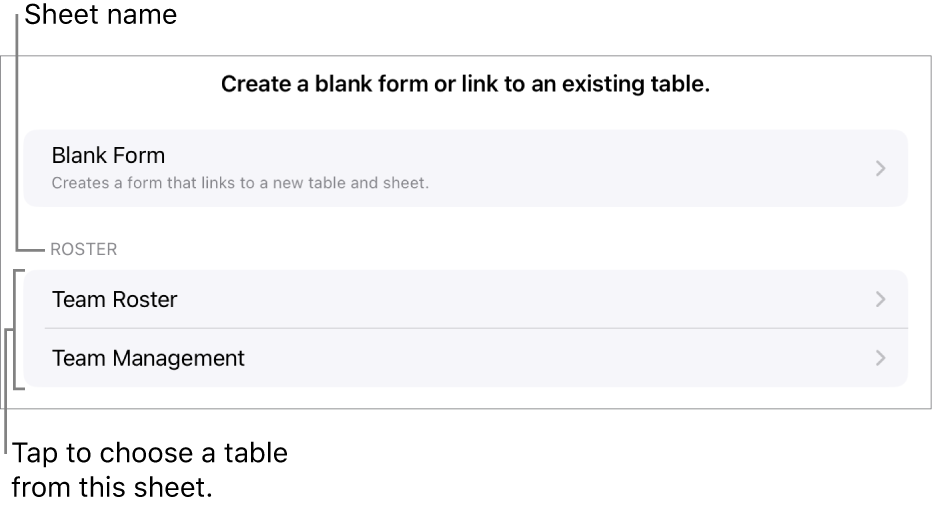Select the Blank Form title text
This screenshot has width=934, height=512.
108,156
